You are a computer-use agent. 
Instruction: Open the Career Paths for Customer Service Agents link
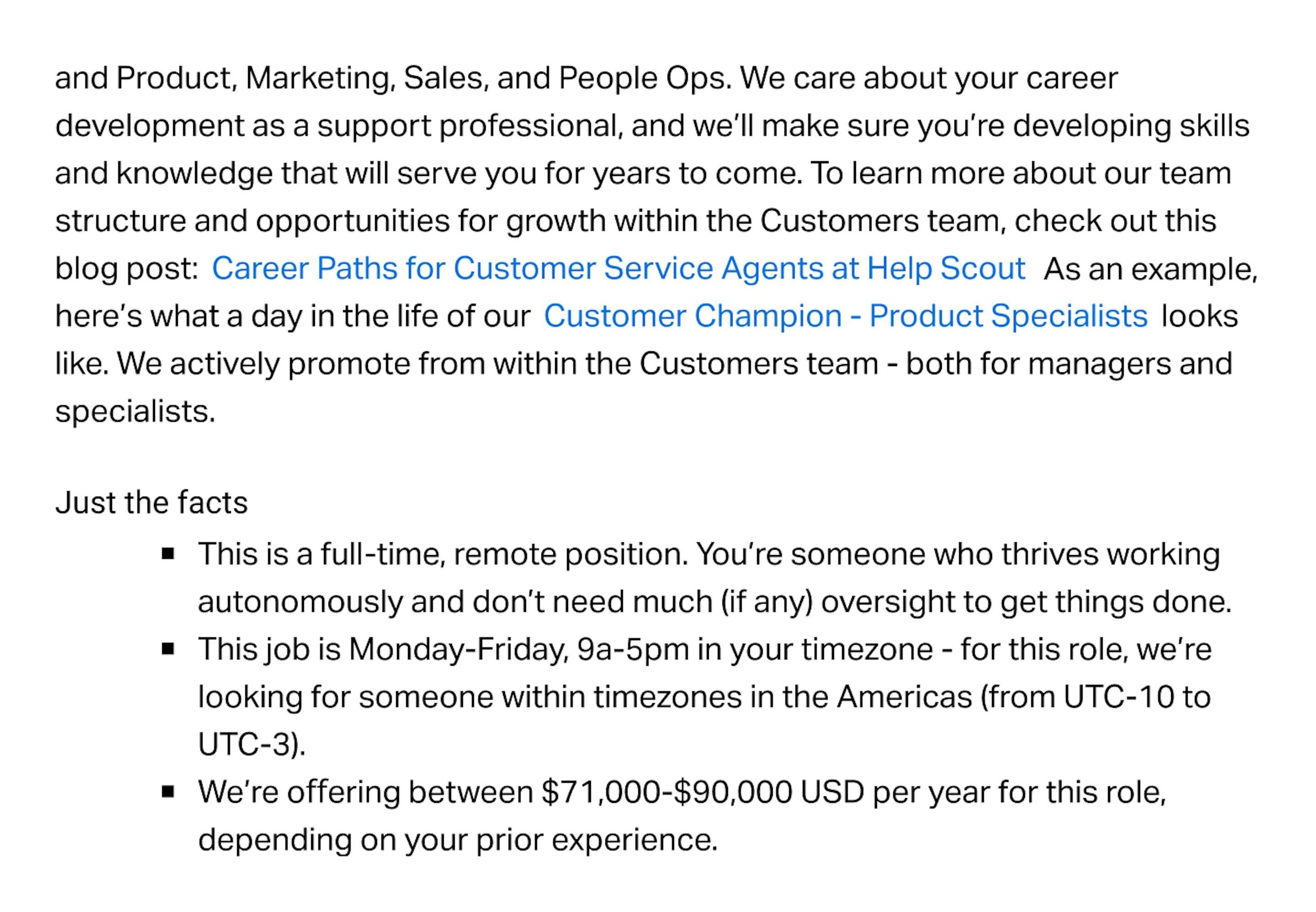coord(618,269)
